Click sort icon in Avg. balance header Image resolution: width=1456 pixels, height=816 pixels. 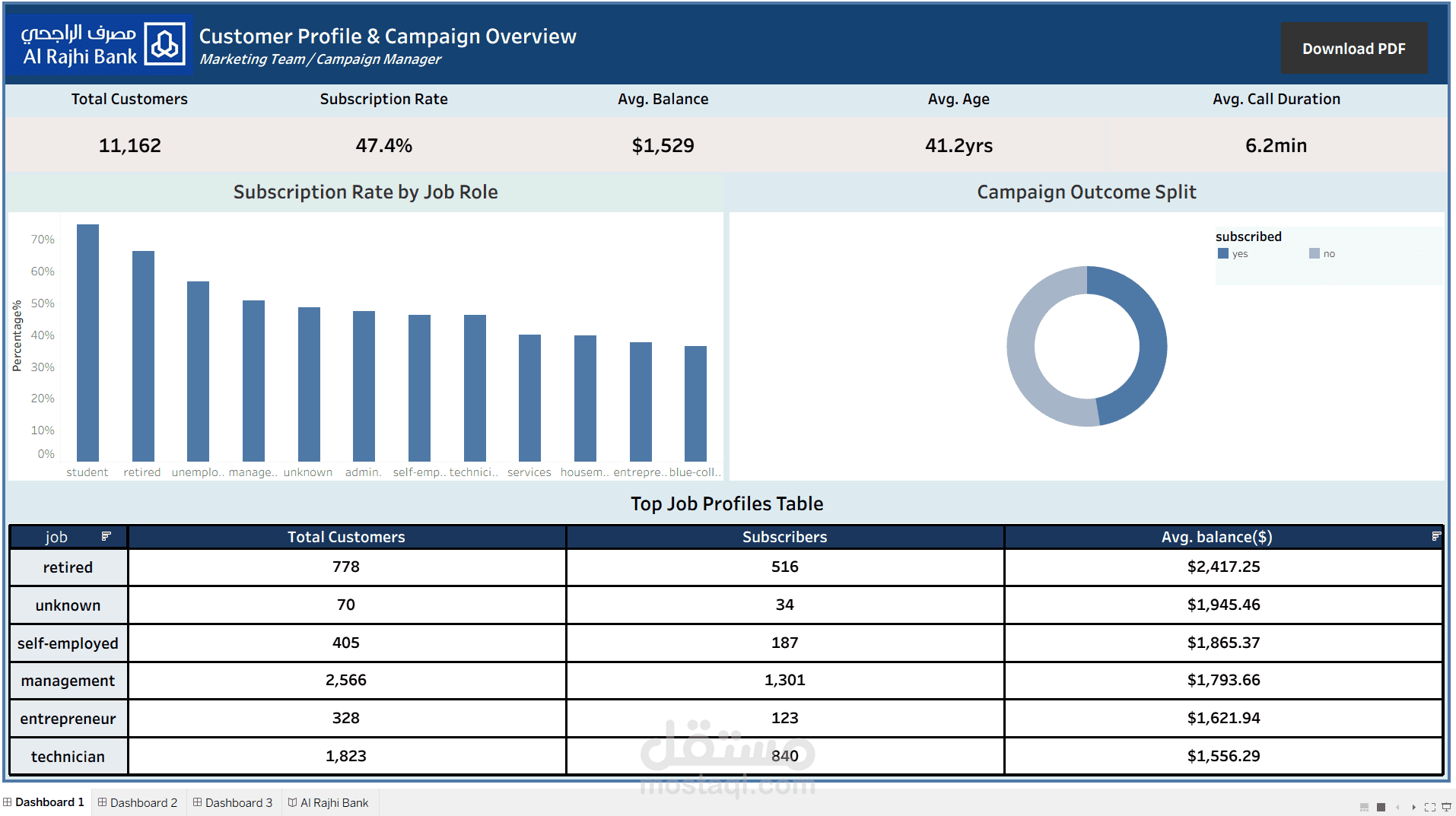coord(1436,536)
